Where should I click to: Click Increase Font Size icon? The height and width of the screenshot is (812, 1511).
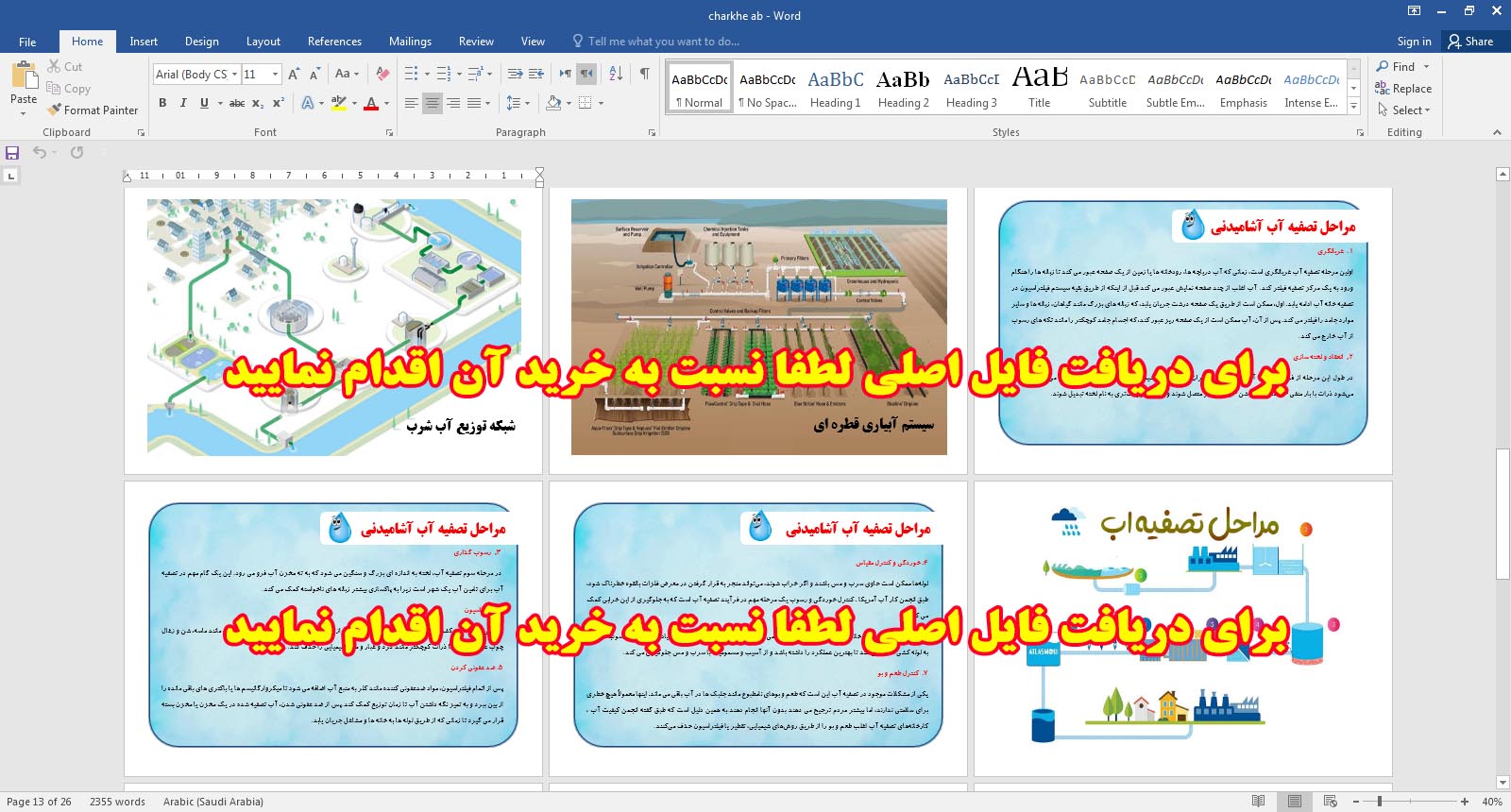click(294, 74)
